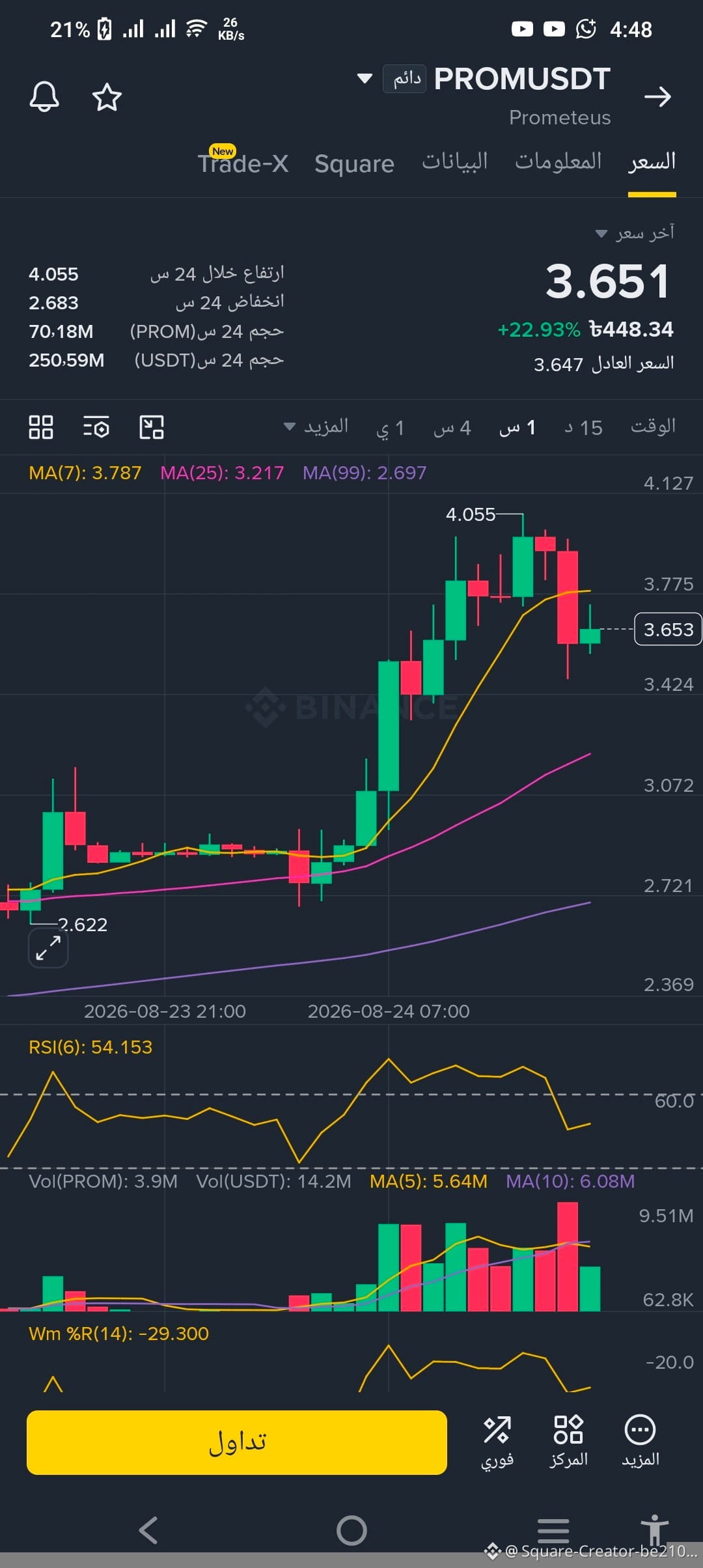
Task: Select the الوقت time line chart option
Action: (653, 427)
